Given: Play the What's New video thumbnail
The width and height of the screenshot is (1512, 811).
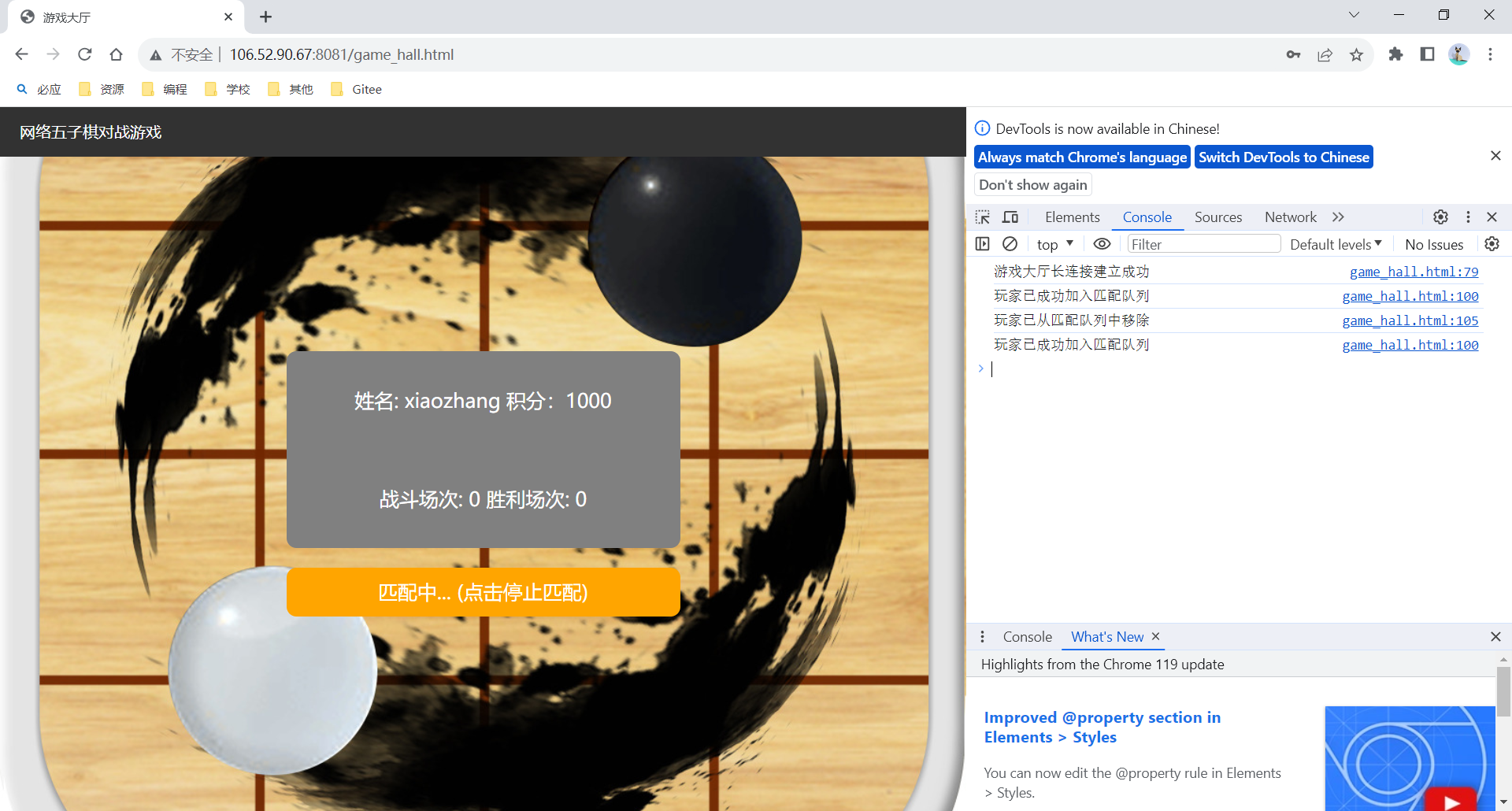Looking at the screenshot, I should 1410,758.
